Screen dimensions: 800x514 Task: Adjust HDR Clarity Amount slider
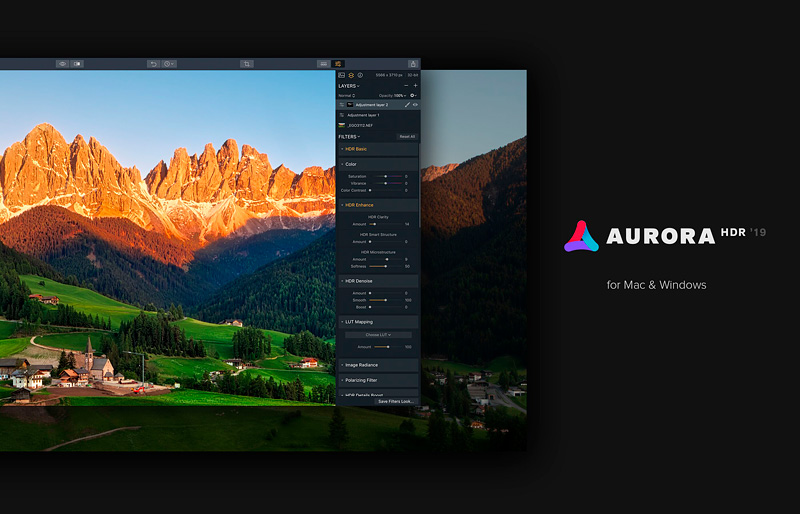click(386, 224)
